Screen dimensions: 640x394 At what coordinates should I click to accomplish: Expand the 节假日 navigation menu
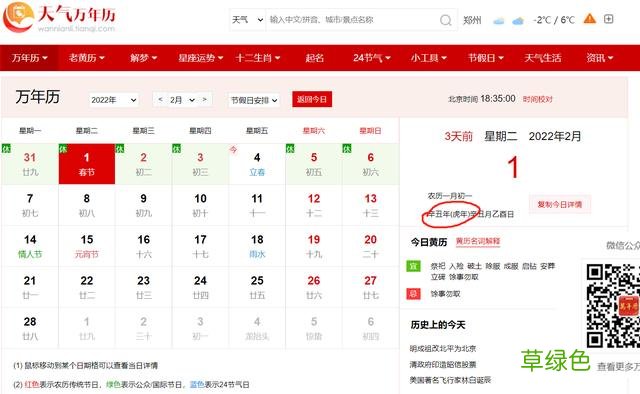[485, 58]
